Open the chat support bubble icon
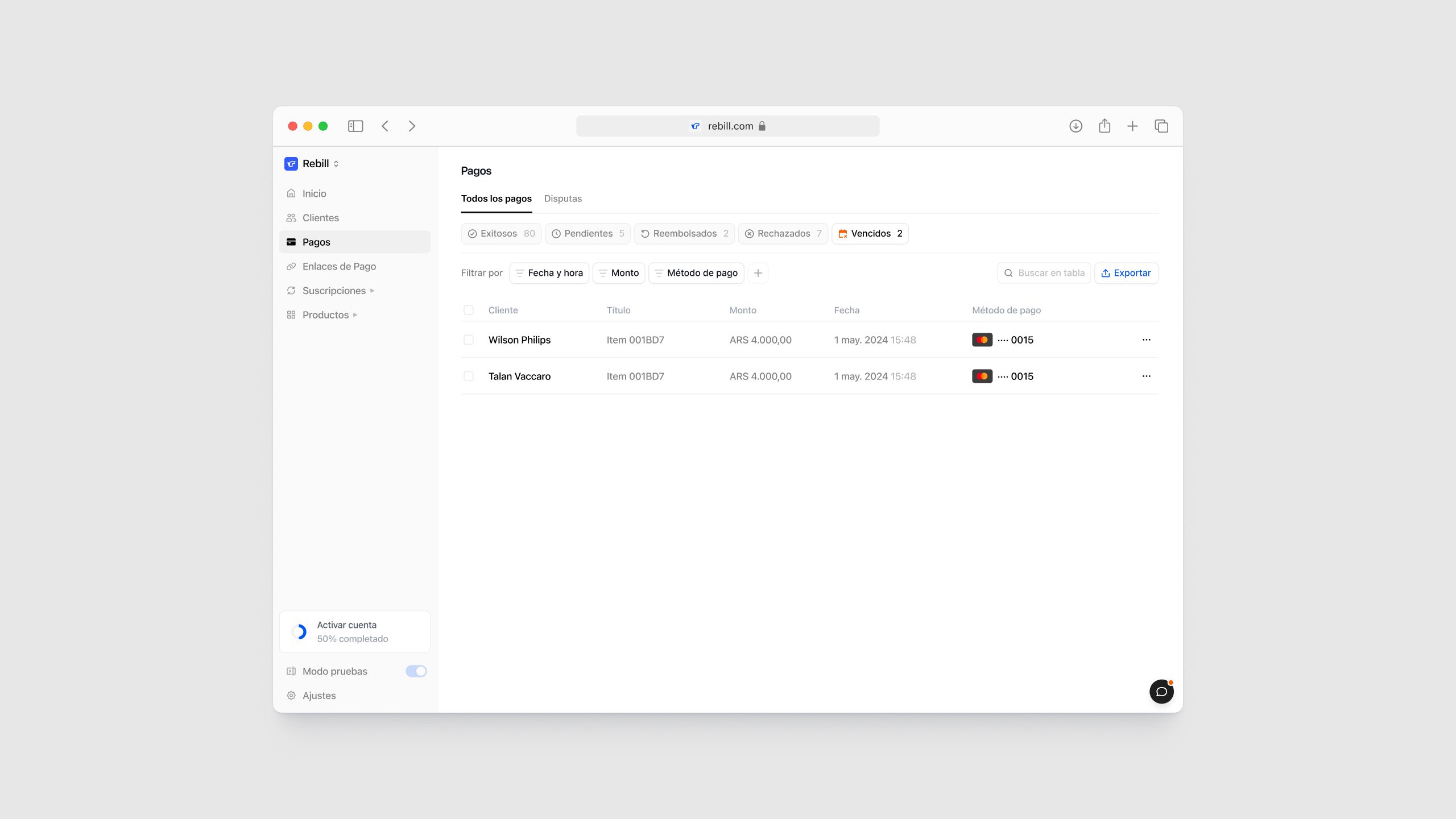 (x=1161, y=691)
